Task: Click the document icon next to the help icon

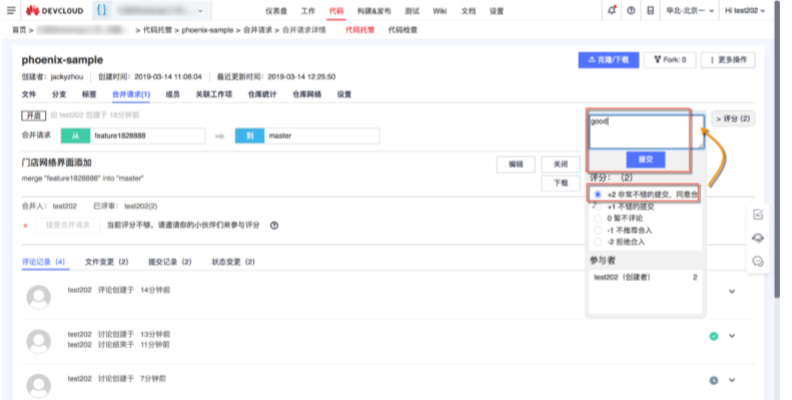Action: click(x=651, y=11)
